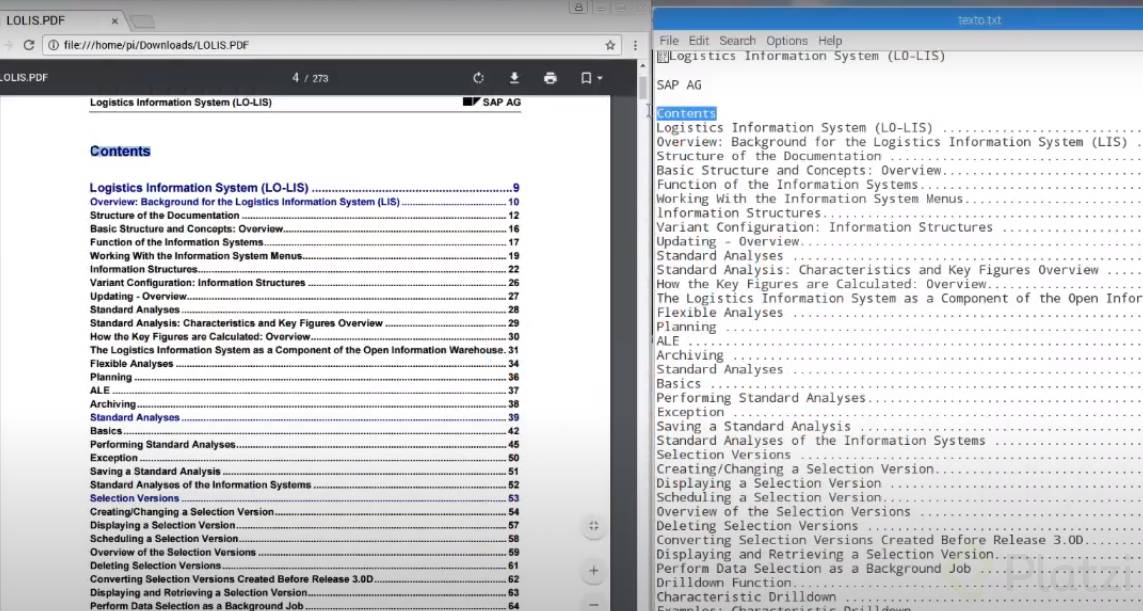1143x611 pixels.
Task: Click 'Drilldown Function' line in text editor
Action: [899, 583]
